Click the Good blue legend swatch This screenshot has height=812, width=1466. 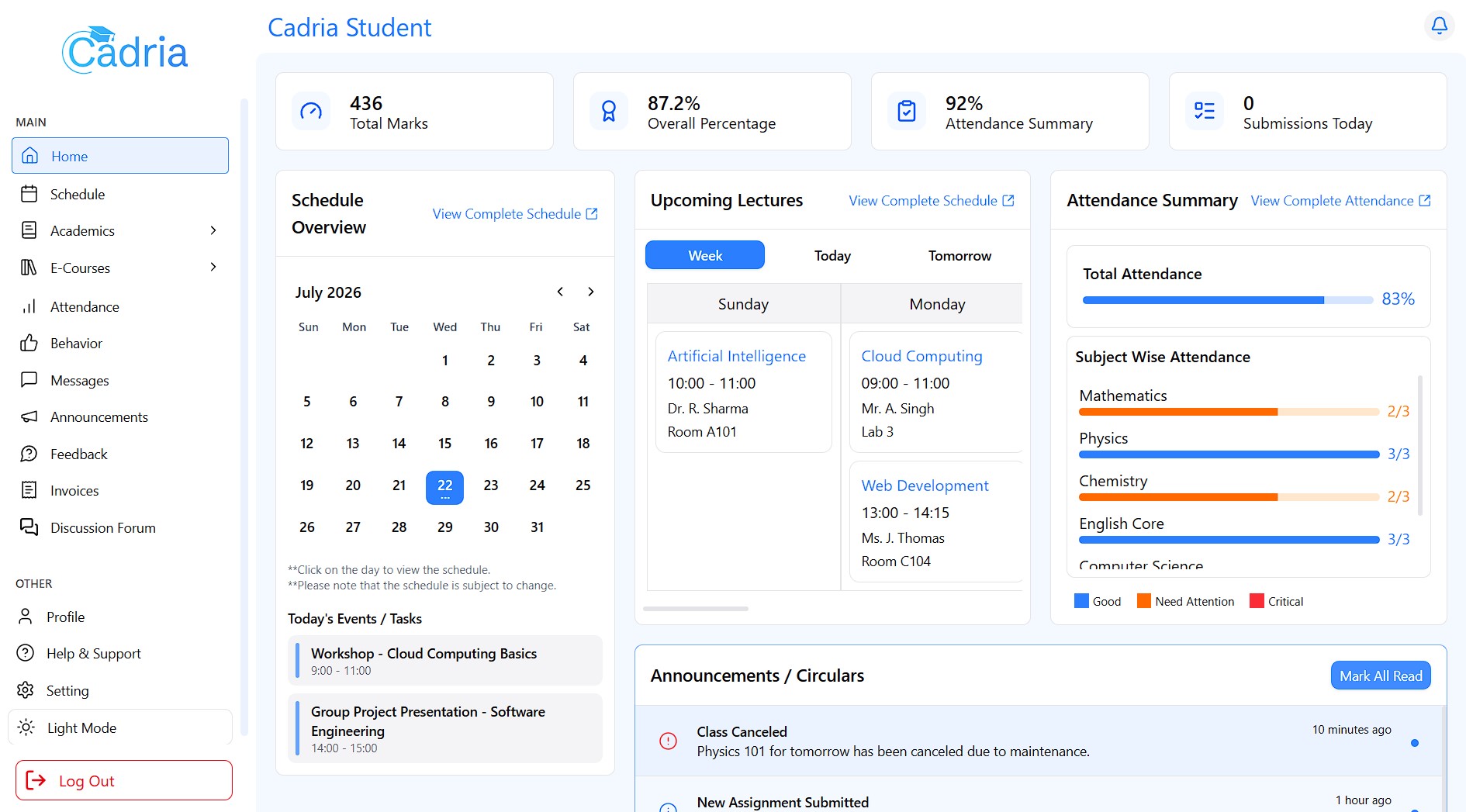(x=1081, y=601)
